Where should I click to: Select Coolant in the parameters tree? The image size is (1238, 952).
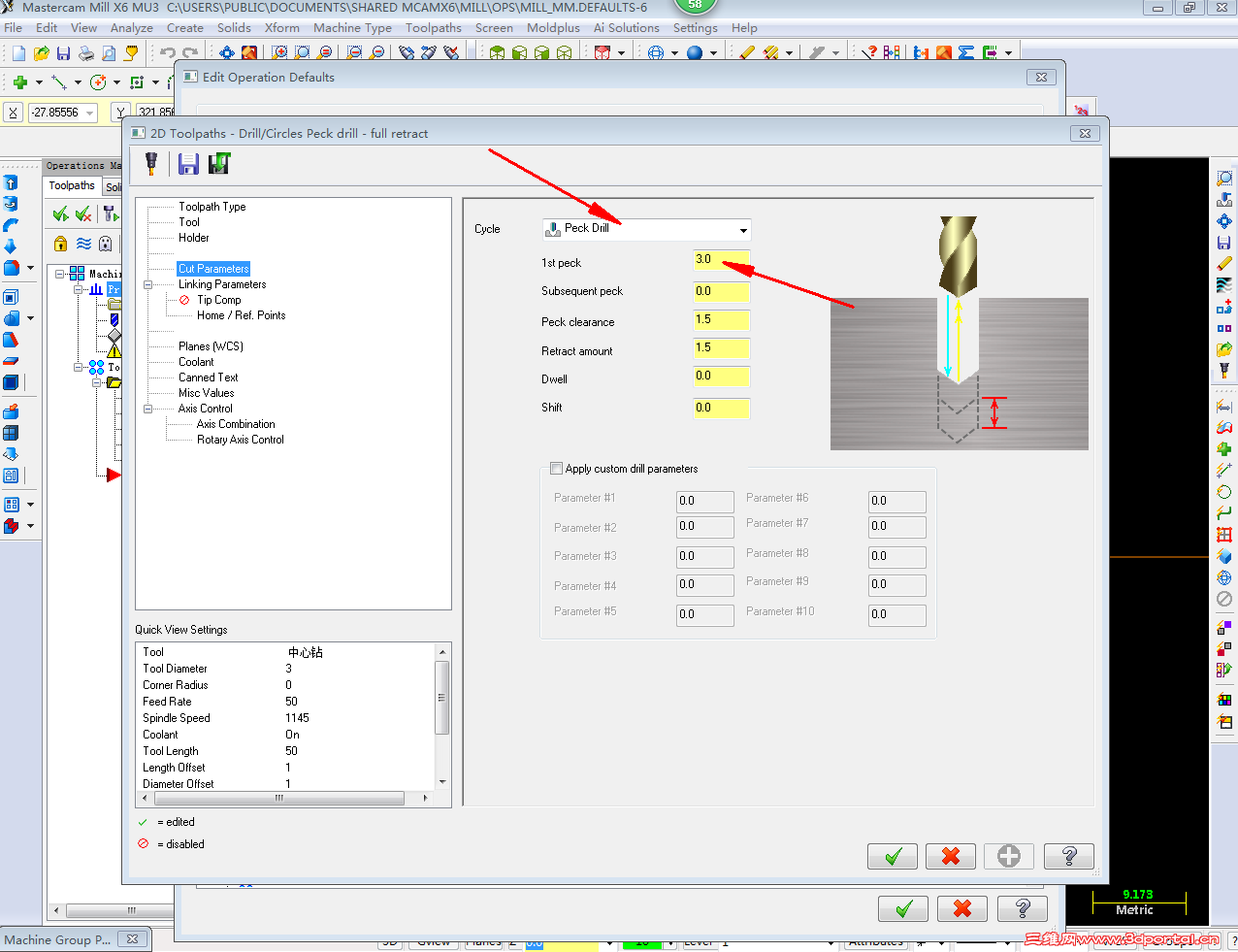(x=196, y=362)
